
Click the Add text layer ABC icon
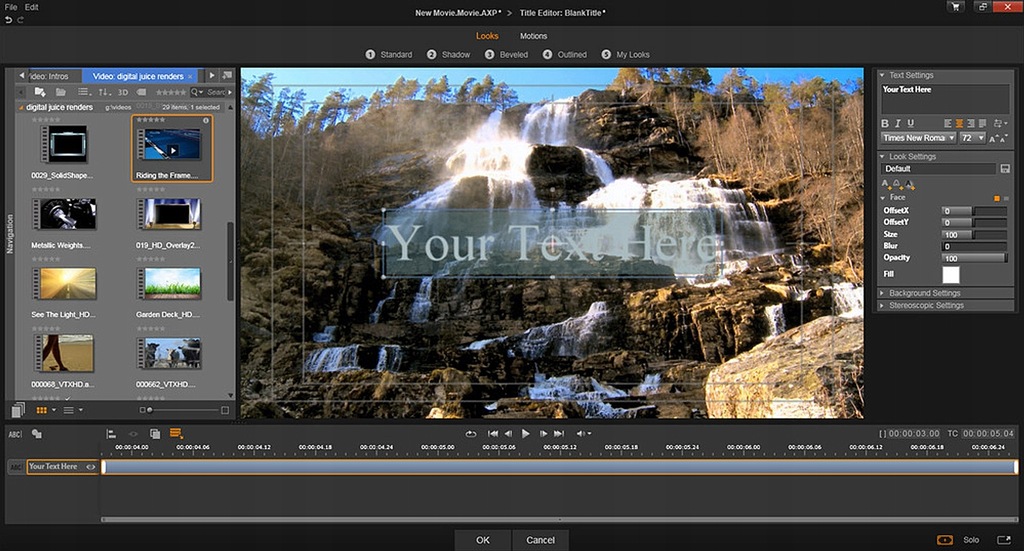[x=14, y=434]
